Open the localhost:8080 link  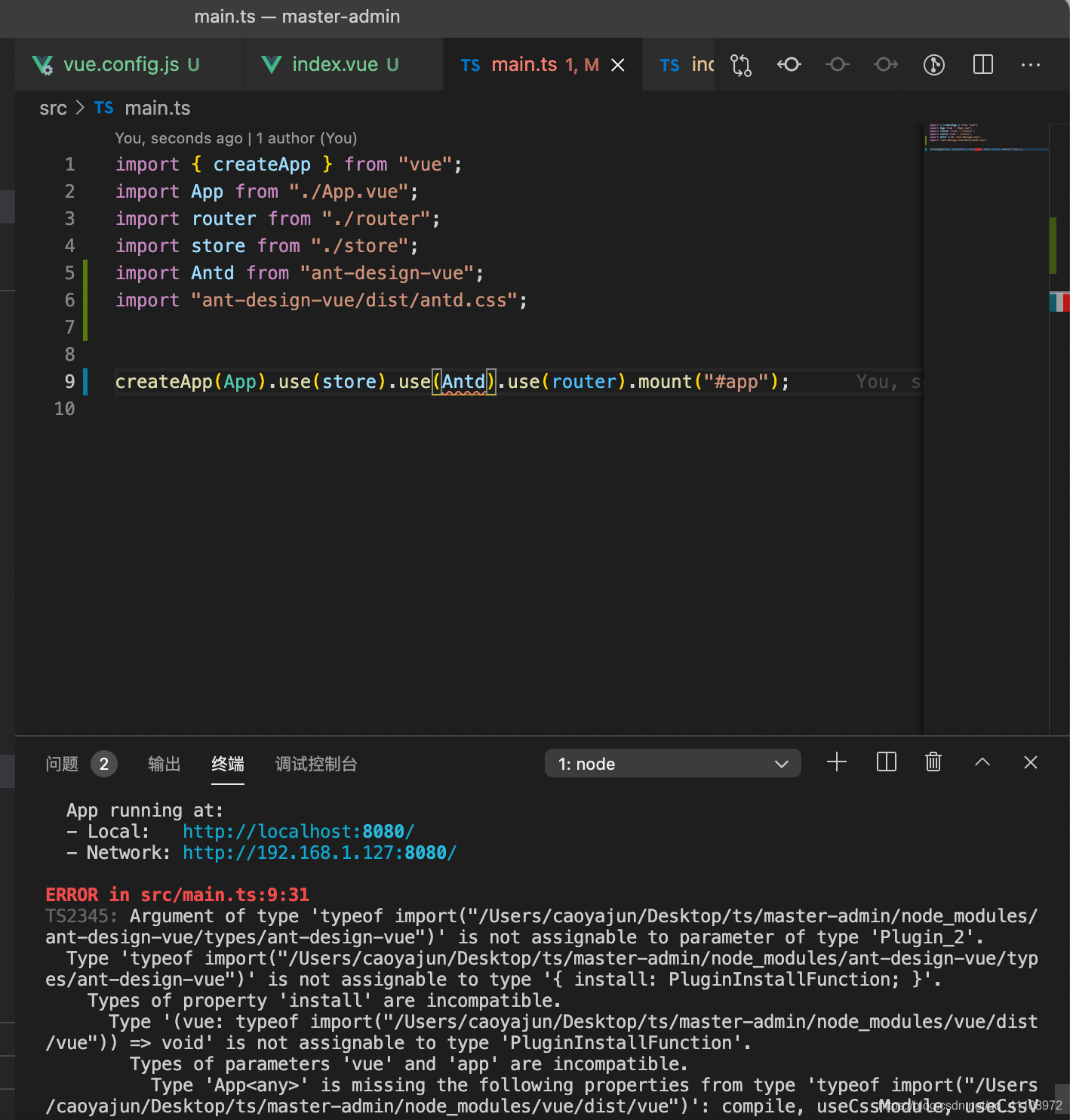299,831
